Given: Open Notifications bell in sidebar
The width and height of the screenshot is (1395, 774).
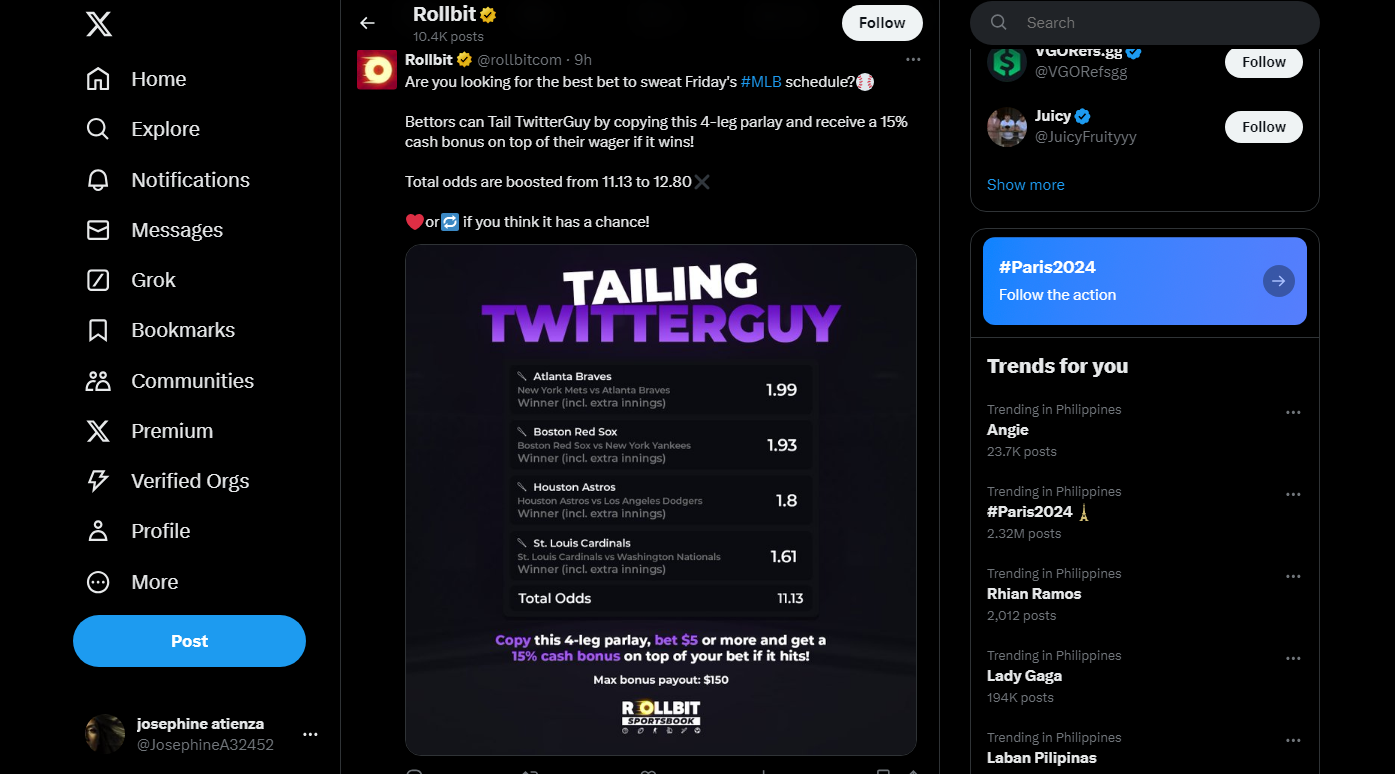Looking at the screenshot, I should 98,180.
